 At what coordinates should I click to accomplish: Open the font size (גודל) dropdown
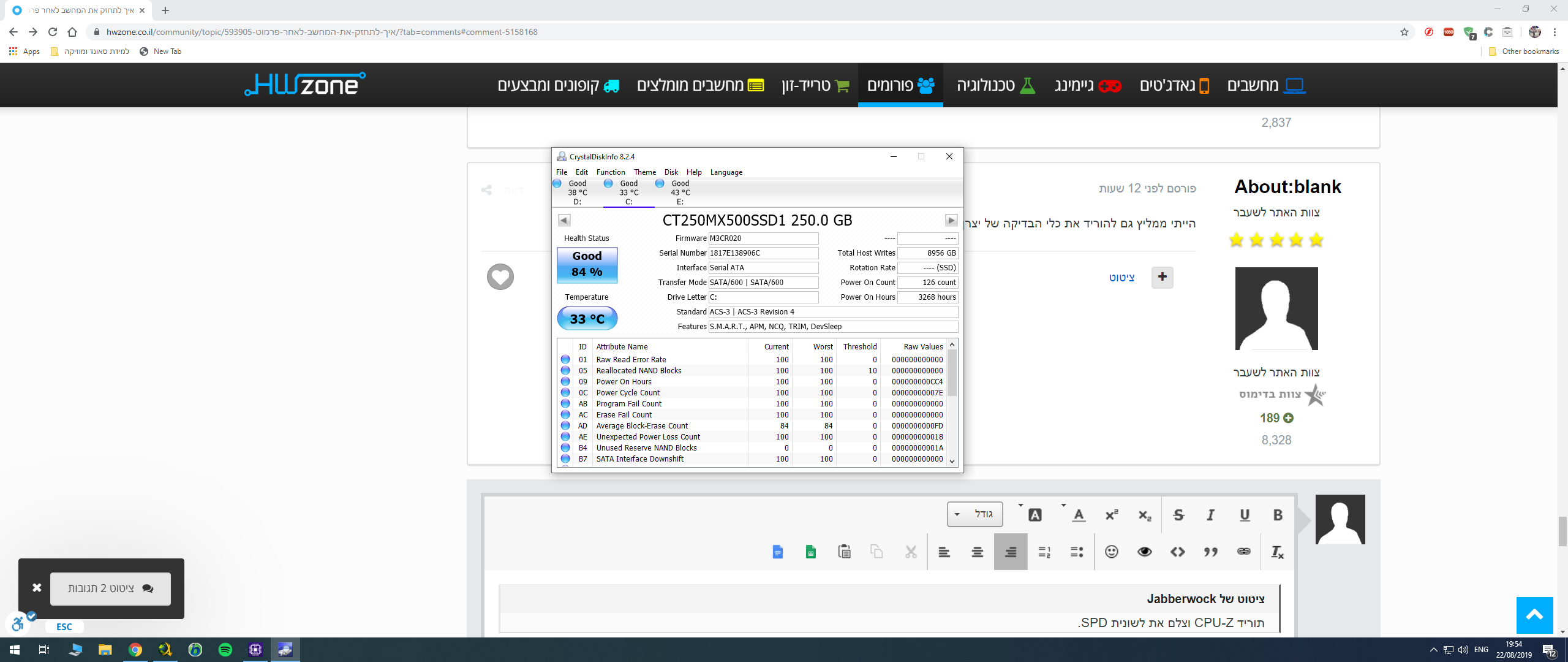(974, 514)
